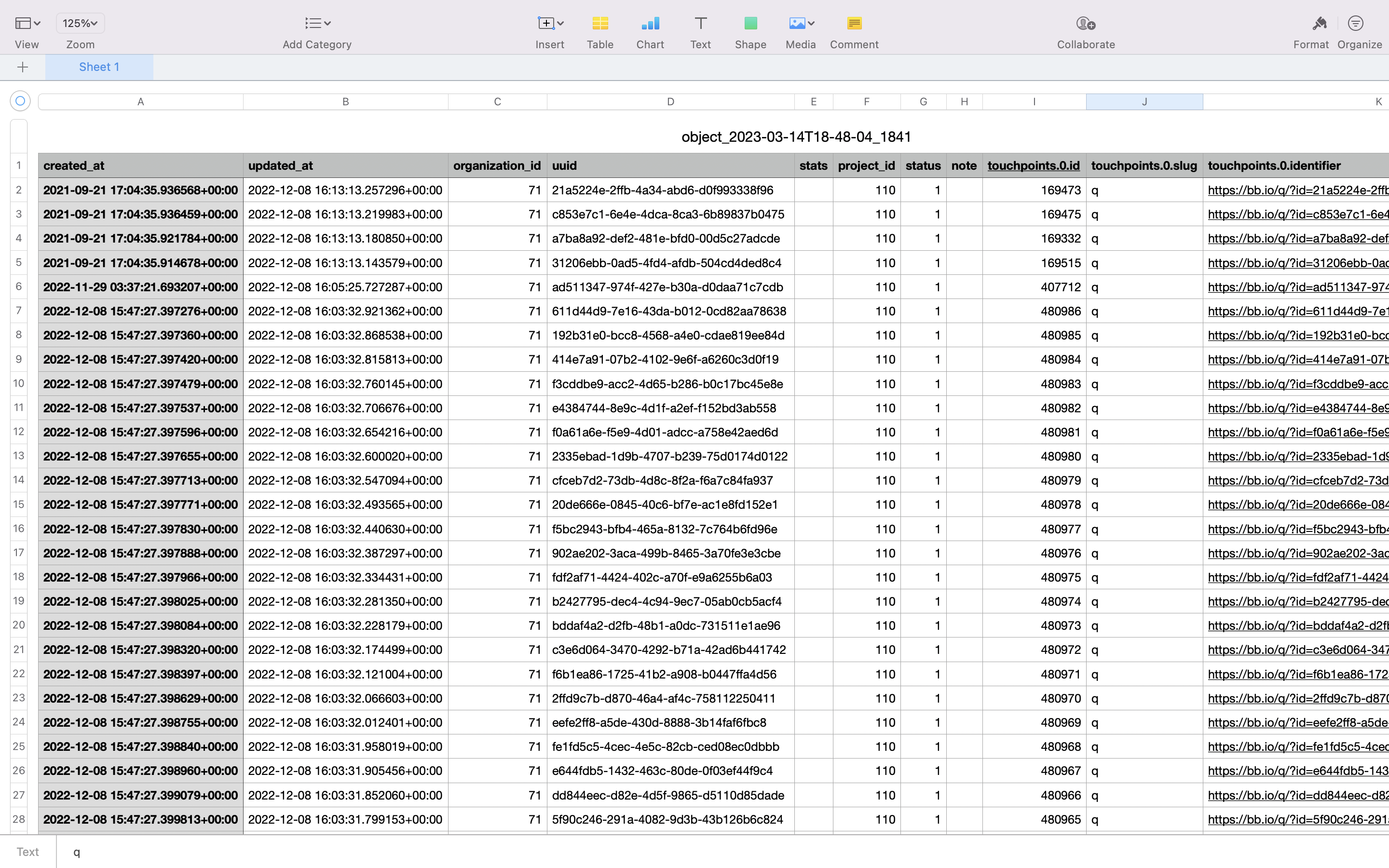Screen dimensions: 1389x868
Task: Select column A header
Action: coord(141,102)
